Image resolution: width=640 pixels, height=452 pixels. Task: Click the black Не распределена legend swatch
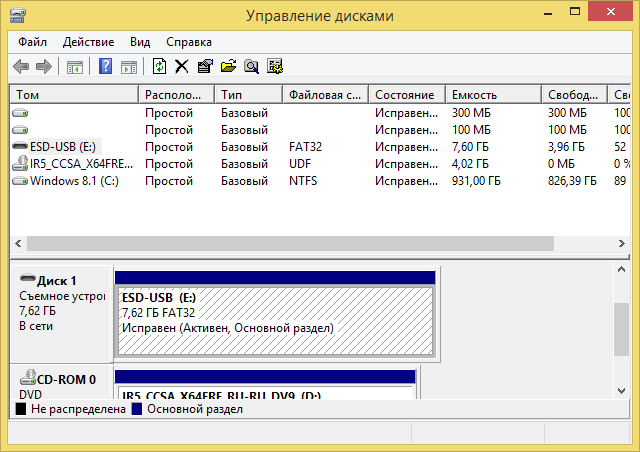click(x=20, y=409)
